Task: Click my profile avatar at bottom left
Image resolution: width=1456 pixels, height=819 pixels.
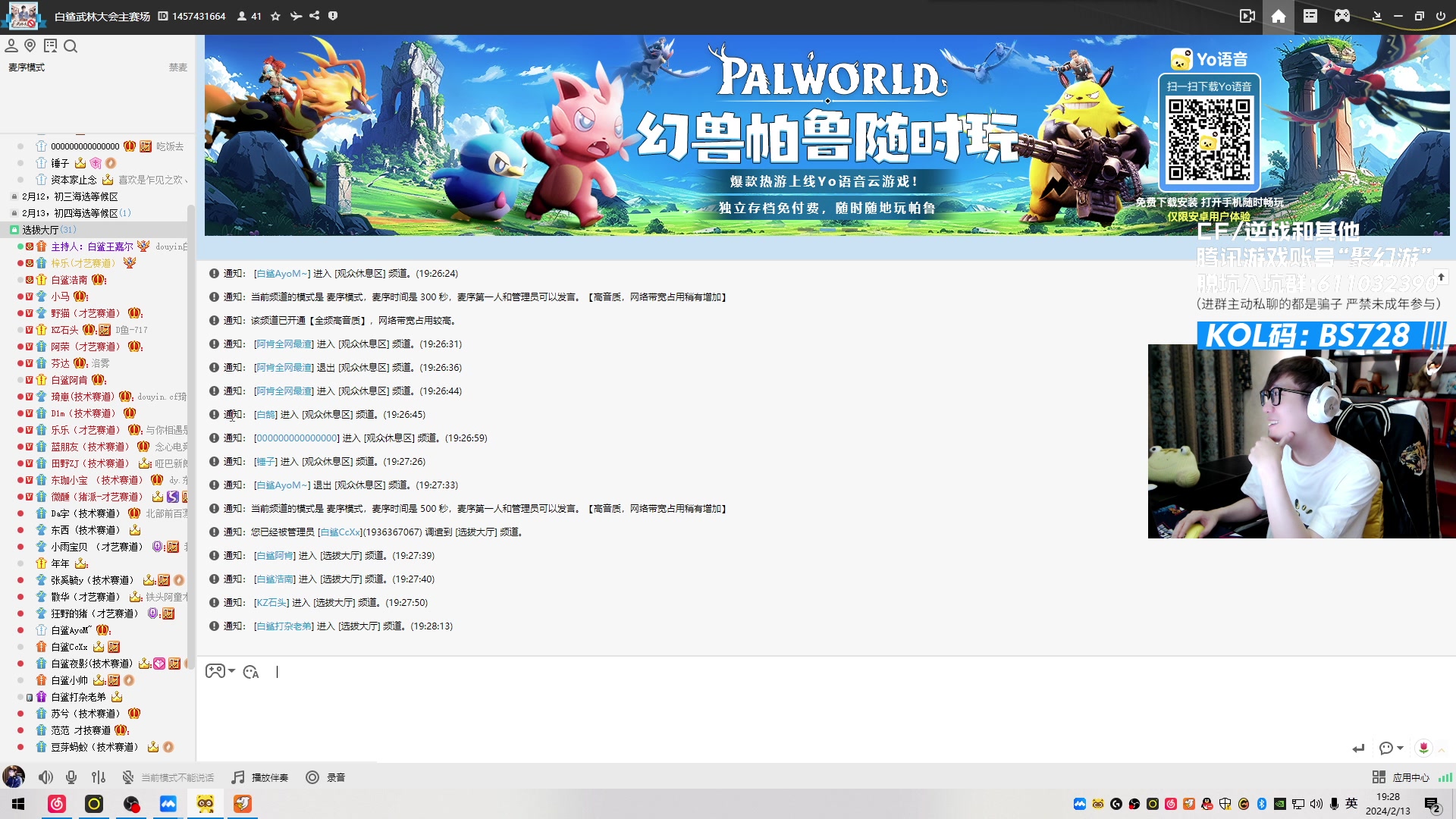Action: tap(14, 777)
